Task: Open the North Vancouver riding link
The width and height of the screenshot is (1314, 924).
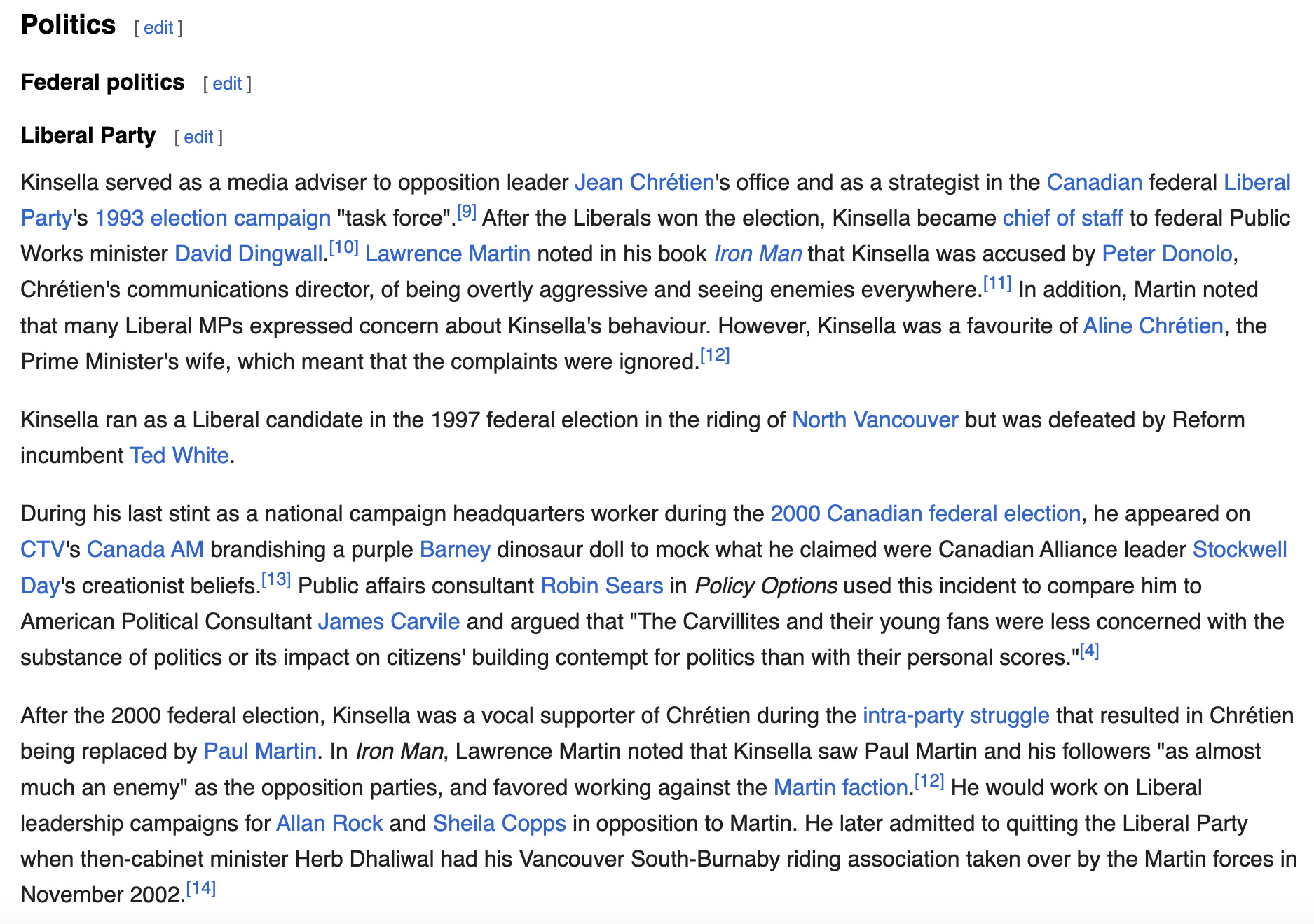Action: 875,420
